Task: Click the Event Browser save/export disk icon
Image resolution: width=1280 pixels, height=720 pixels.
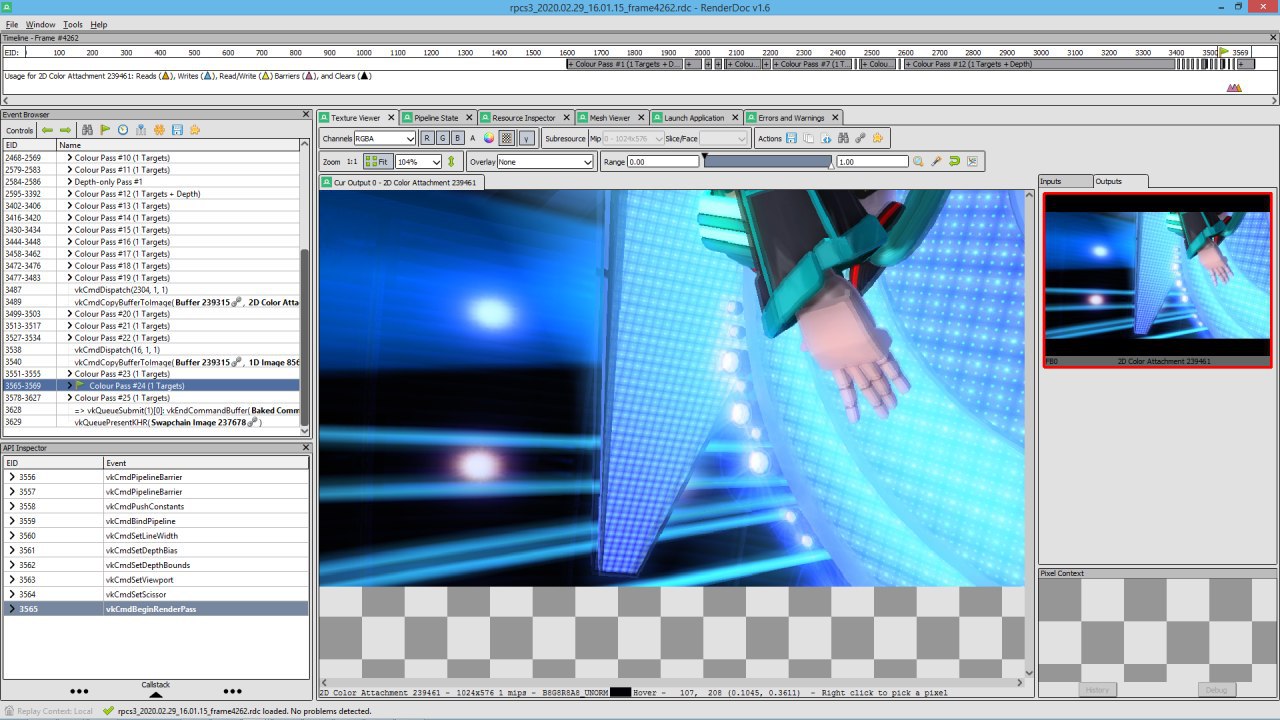Action: (177, 130)
